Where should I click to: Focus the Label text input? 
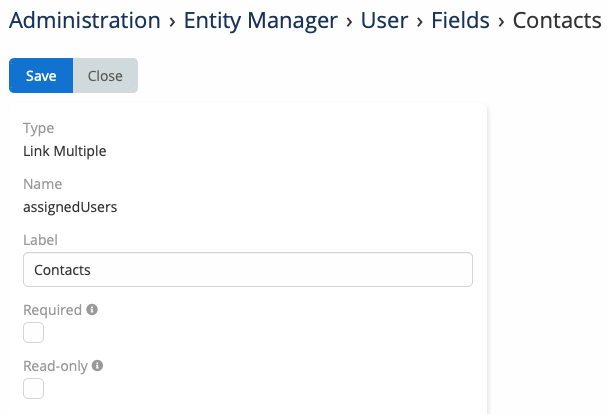coord(247,270)
